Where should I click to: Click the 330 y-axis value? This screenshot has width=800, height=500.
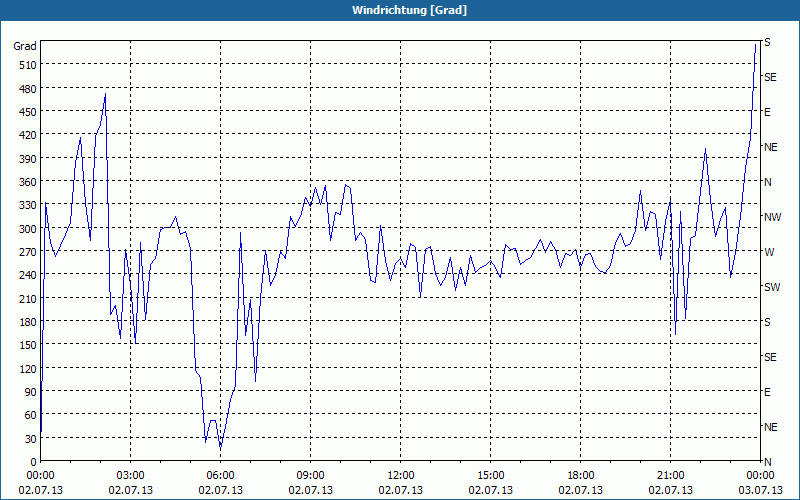tap(28, 205)
